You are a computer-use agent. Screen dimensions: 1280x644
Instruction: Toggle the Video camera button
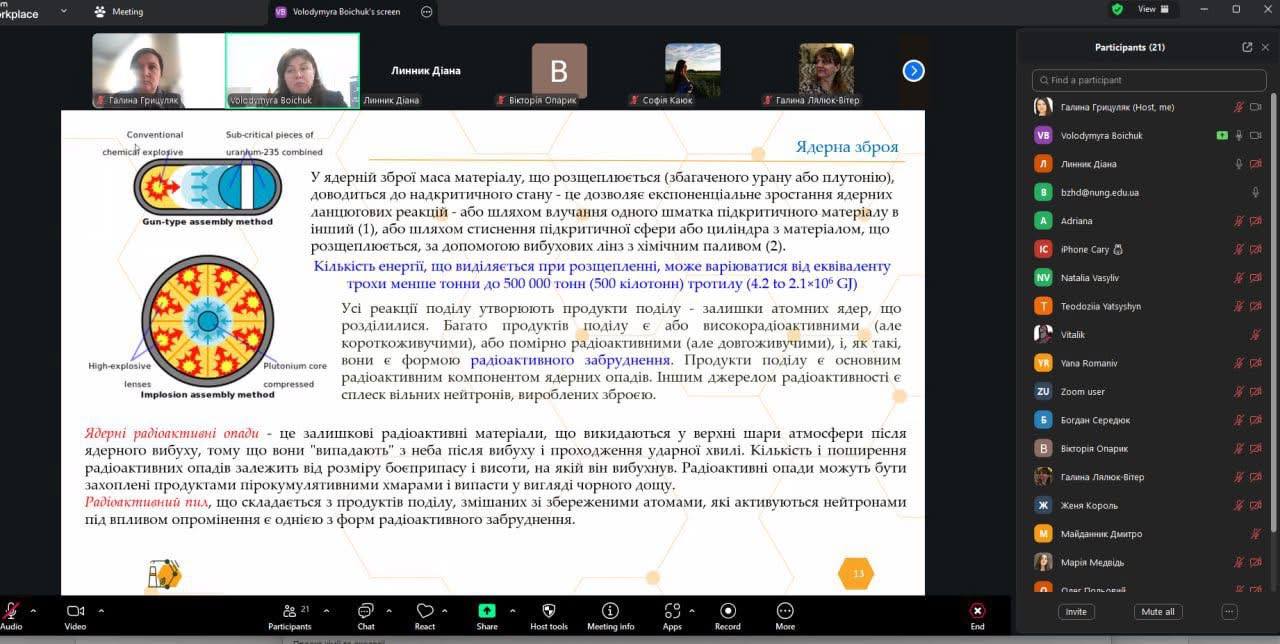click(75, 611)
